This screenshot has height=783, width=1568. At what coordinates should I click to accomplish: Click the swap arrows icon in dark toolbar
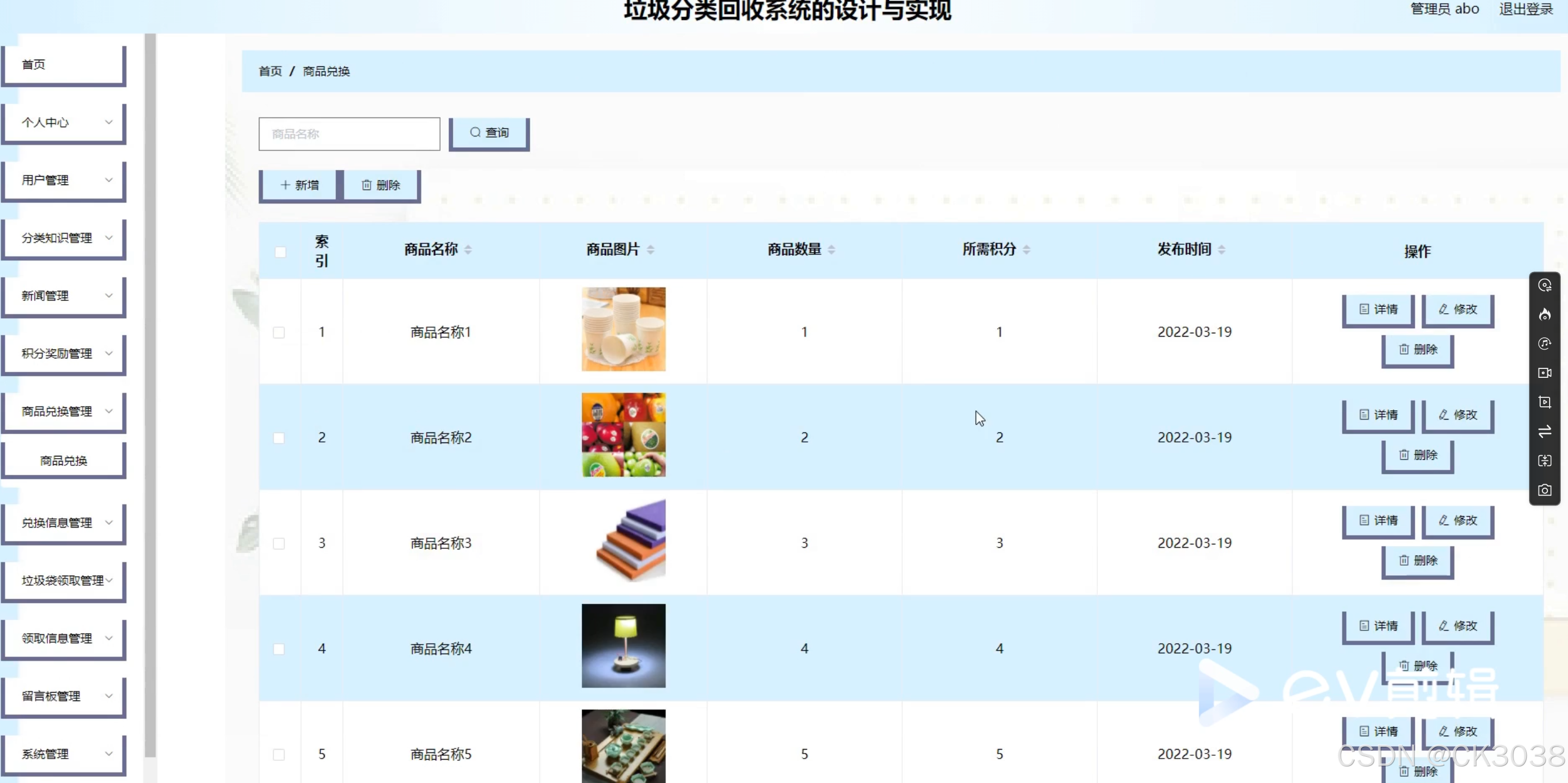tap(1544, 432)
